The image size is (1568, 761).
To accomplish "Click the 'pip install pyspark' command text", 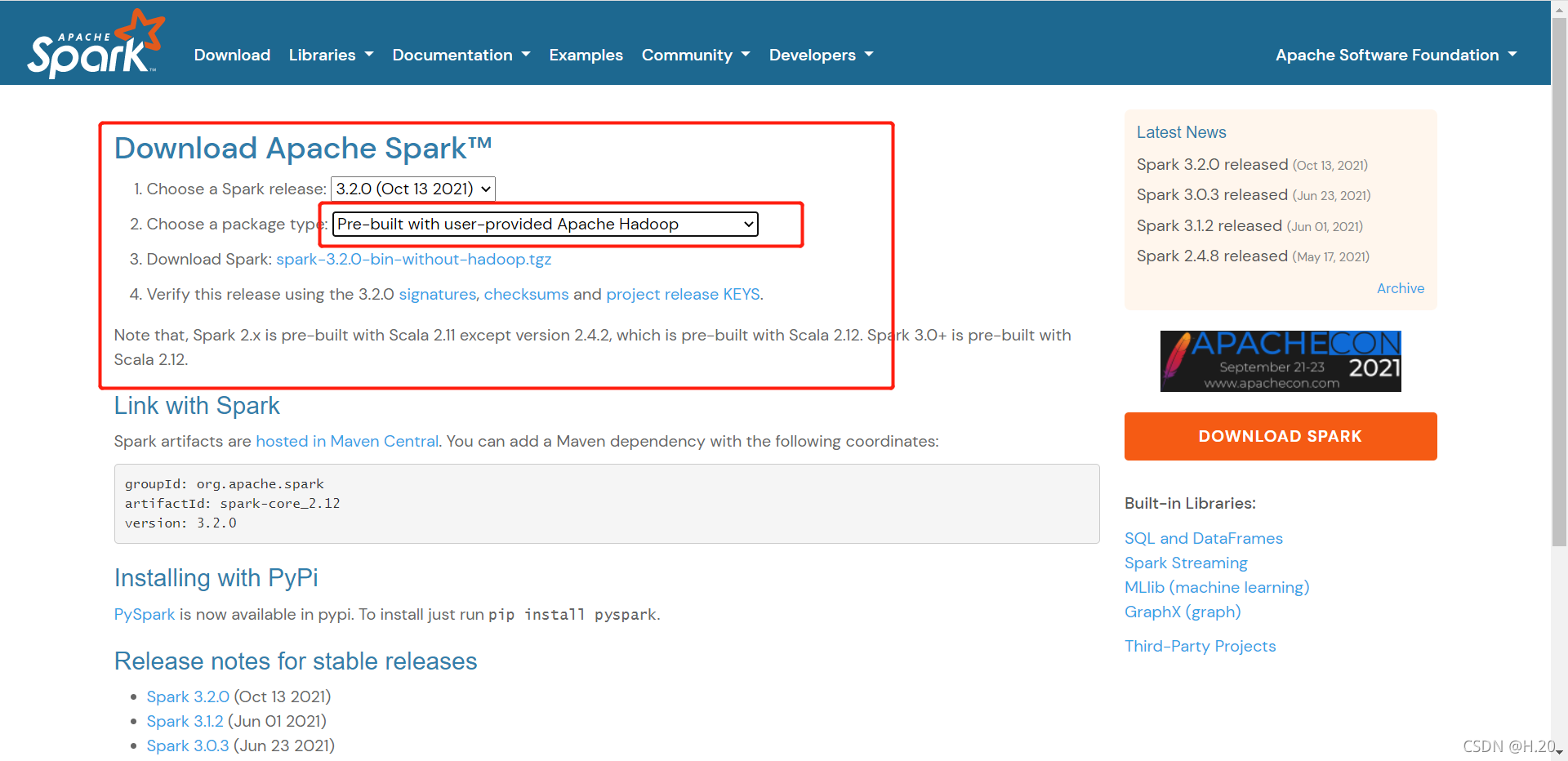I will (572, 615).
